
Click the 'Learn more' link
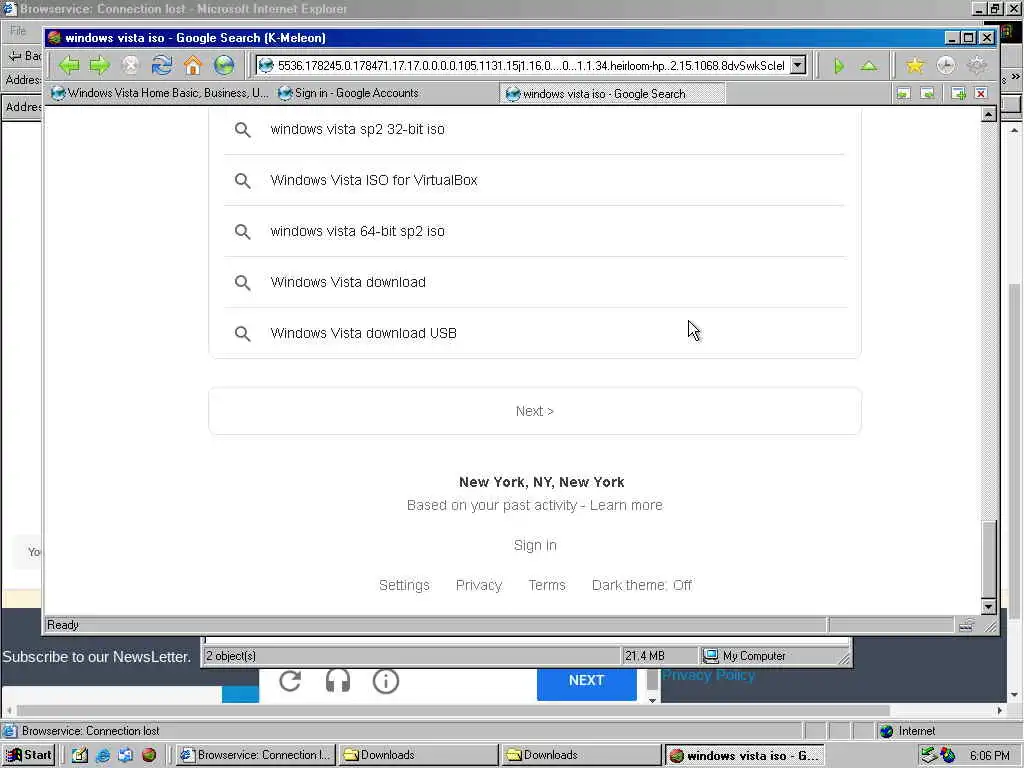626,505
